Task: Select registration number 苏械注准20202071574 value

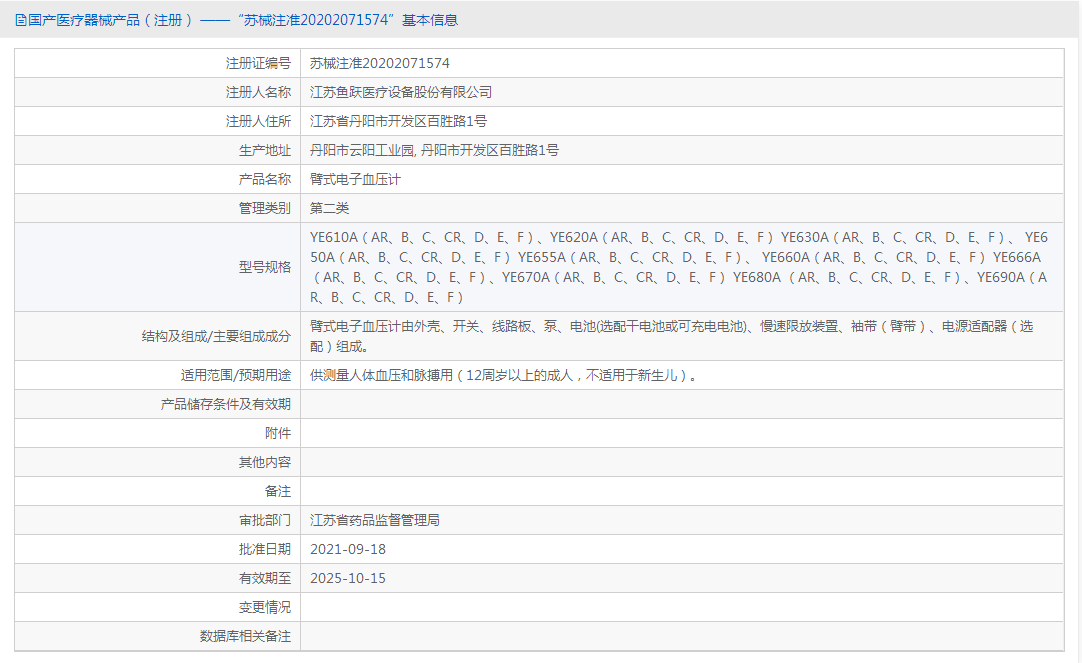Action: click(x=380, y=63)
